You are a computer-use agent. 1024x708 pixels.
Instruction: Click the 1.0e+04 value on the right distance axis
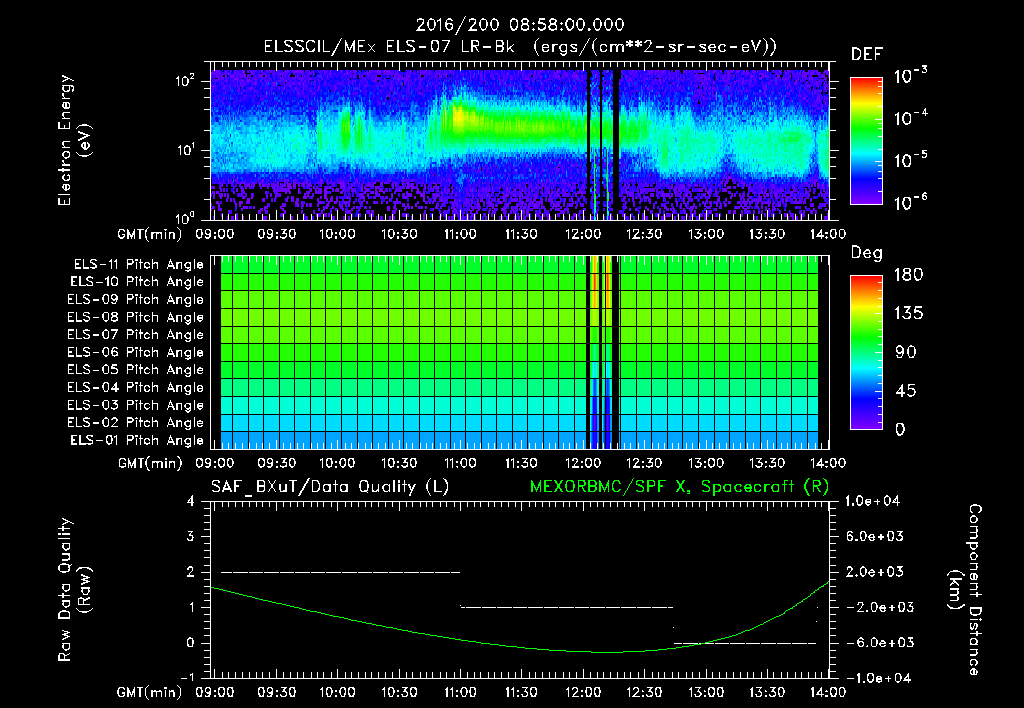[872, 501]
